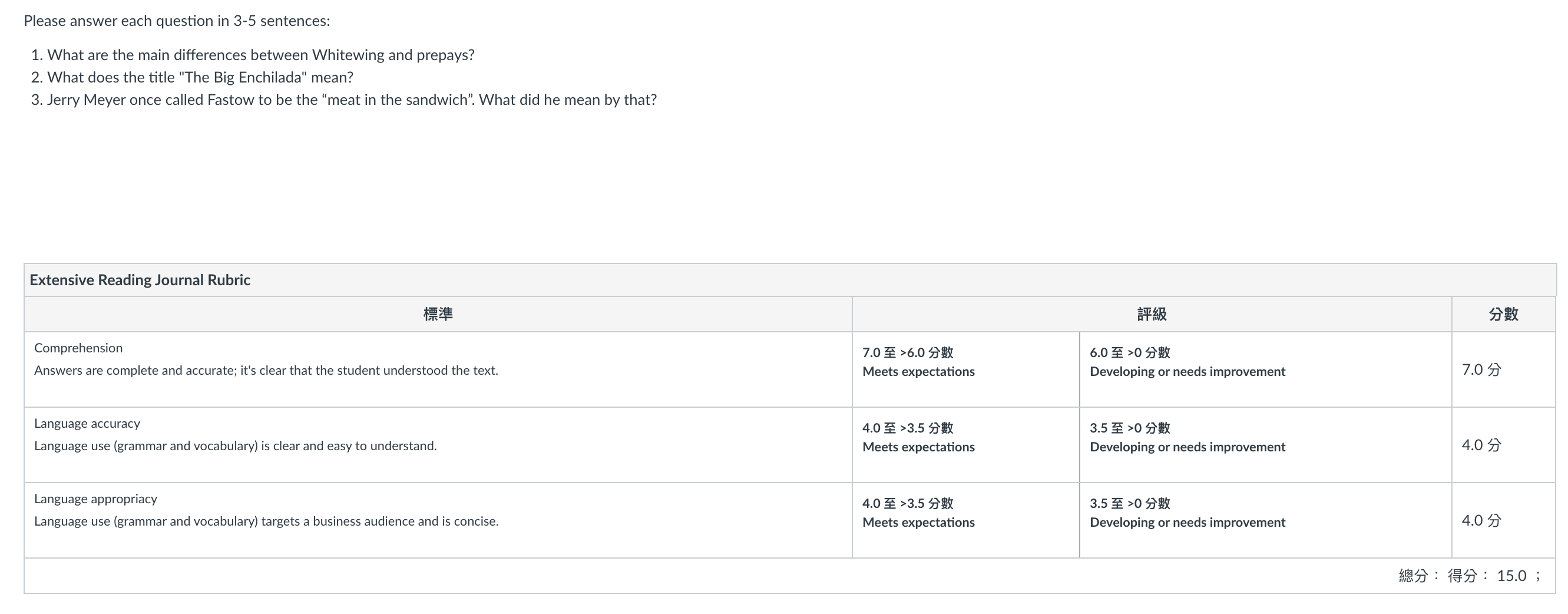
Task: Click the Language appropriacy criterion name
Action: pos(95,499)
